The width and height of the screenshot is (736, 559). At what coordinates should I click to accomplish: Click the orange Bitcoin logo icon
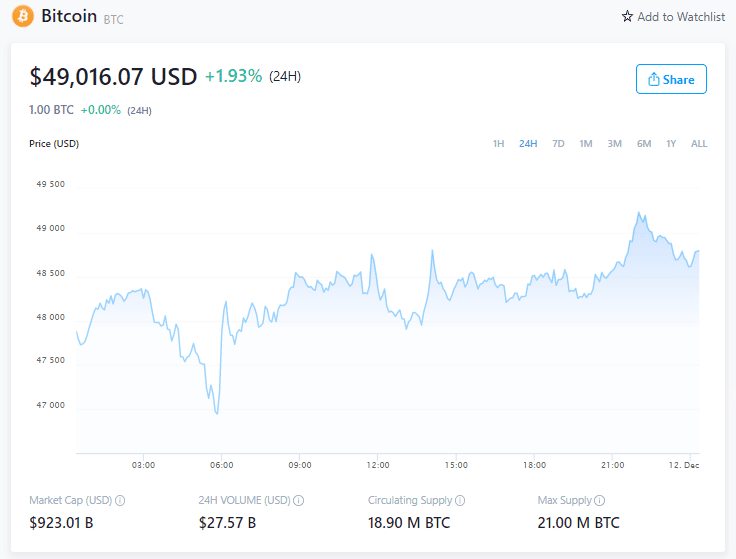[23, 16]
